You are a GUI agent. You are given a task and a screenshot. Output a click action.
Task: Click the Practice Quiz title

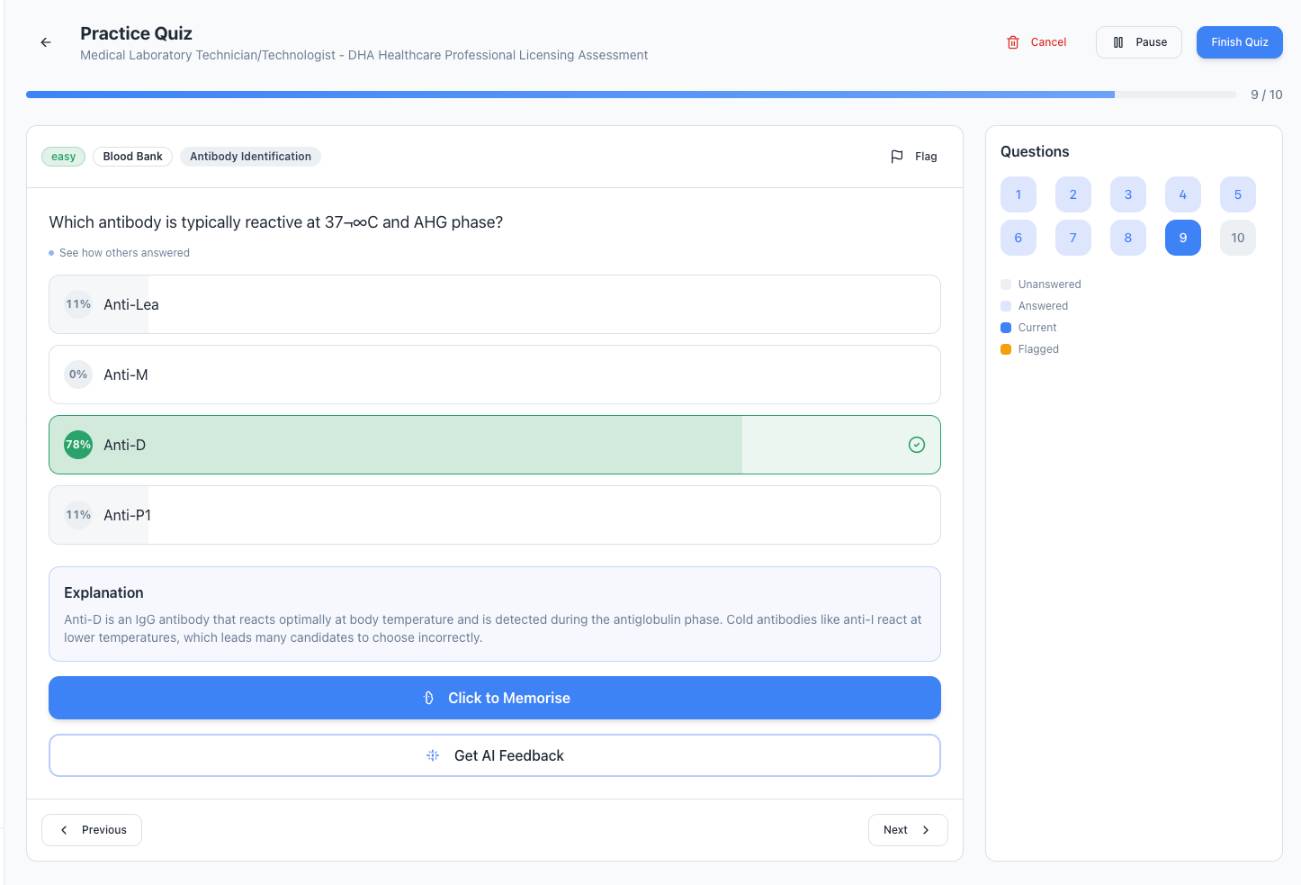click(x=136, y=34)
